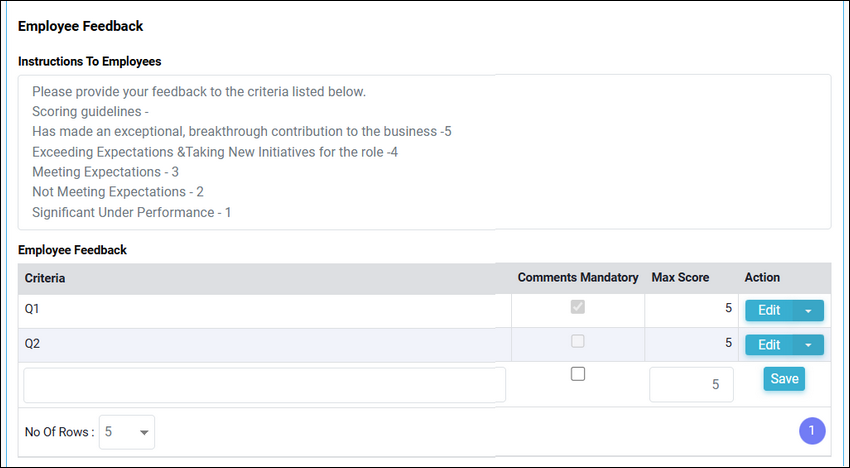Go to page 1 in pagination
Image resolution: width=850 pixels, height=468 pixels.
tap(812, 431)
